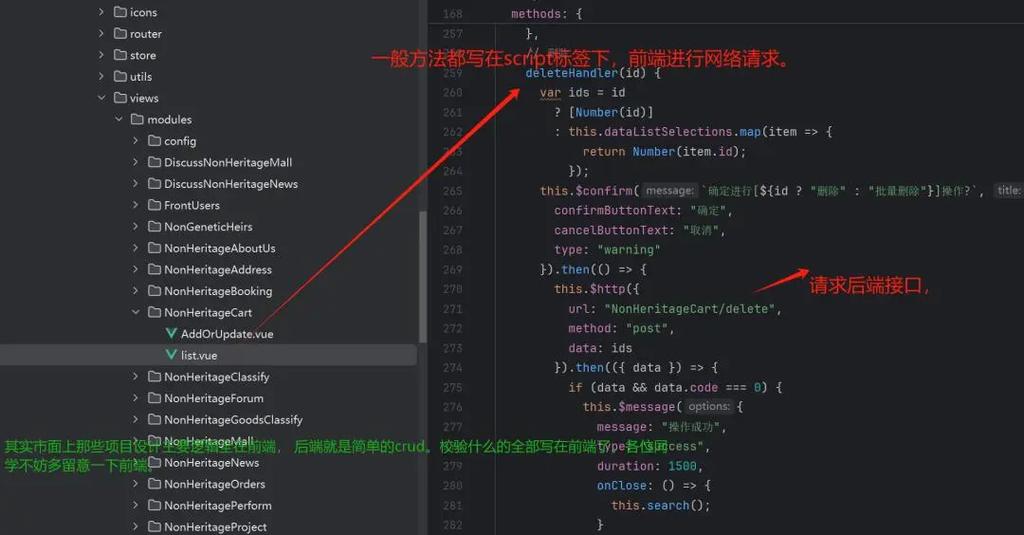The width and height of the screenshot is (1024, 535).
Task: Click the this.search() call
Action: [660, 505]
